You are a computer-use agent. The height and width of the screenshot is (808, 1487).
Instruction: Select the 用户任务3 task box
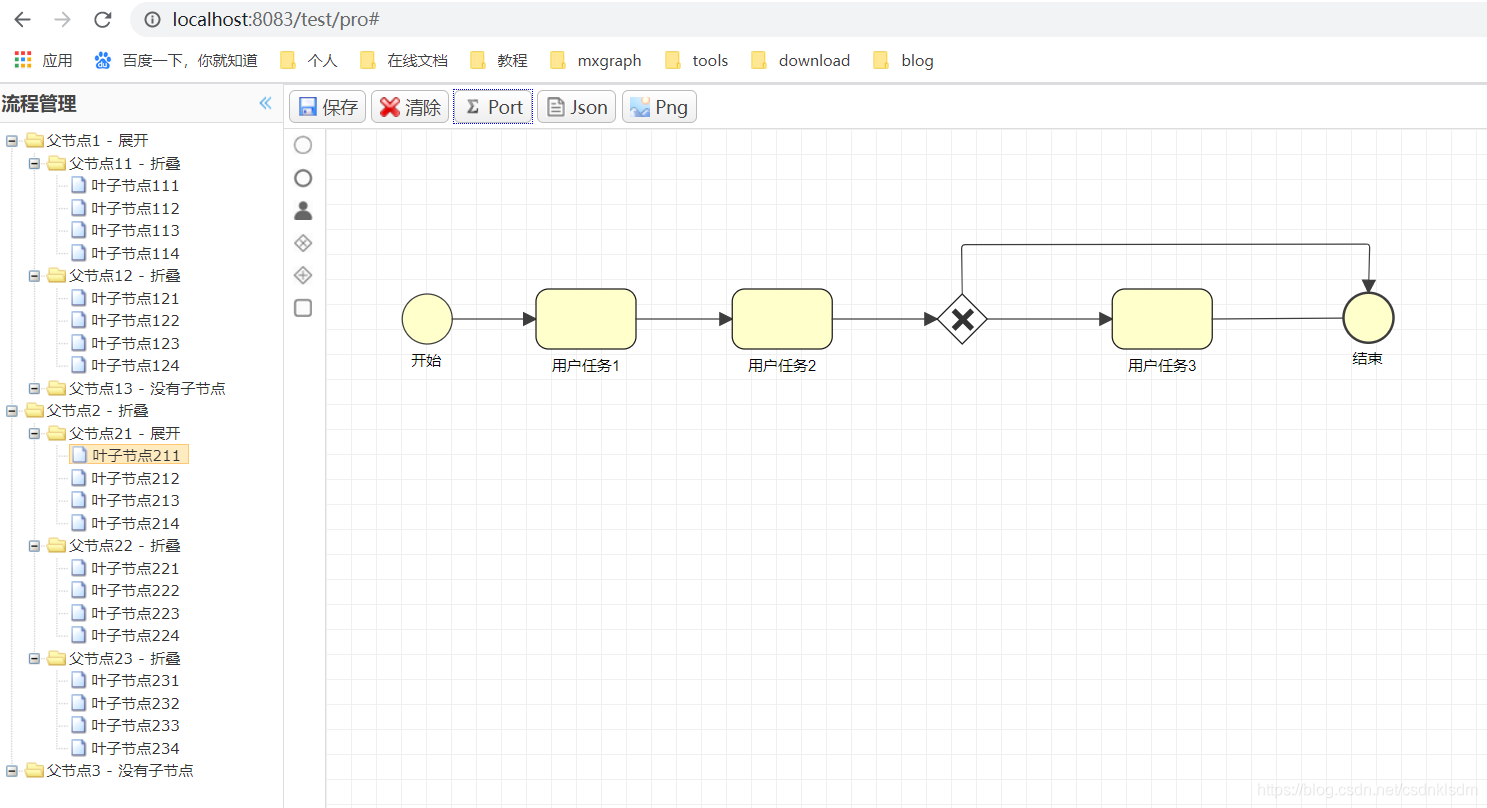1162,319
